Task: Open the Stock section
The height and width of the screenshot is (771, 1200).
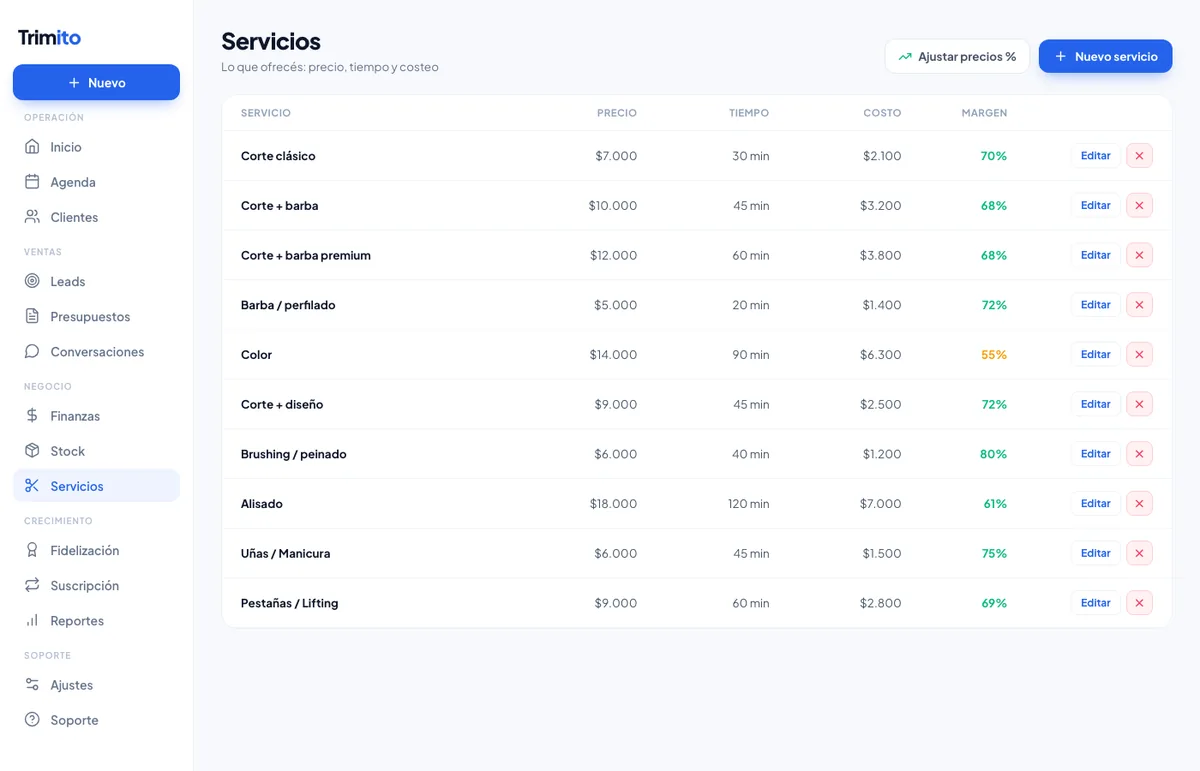Action: pyautogui.click(x=96, y=451)
